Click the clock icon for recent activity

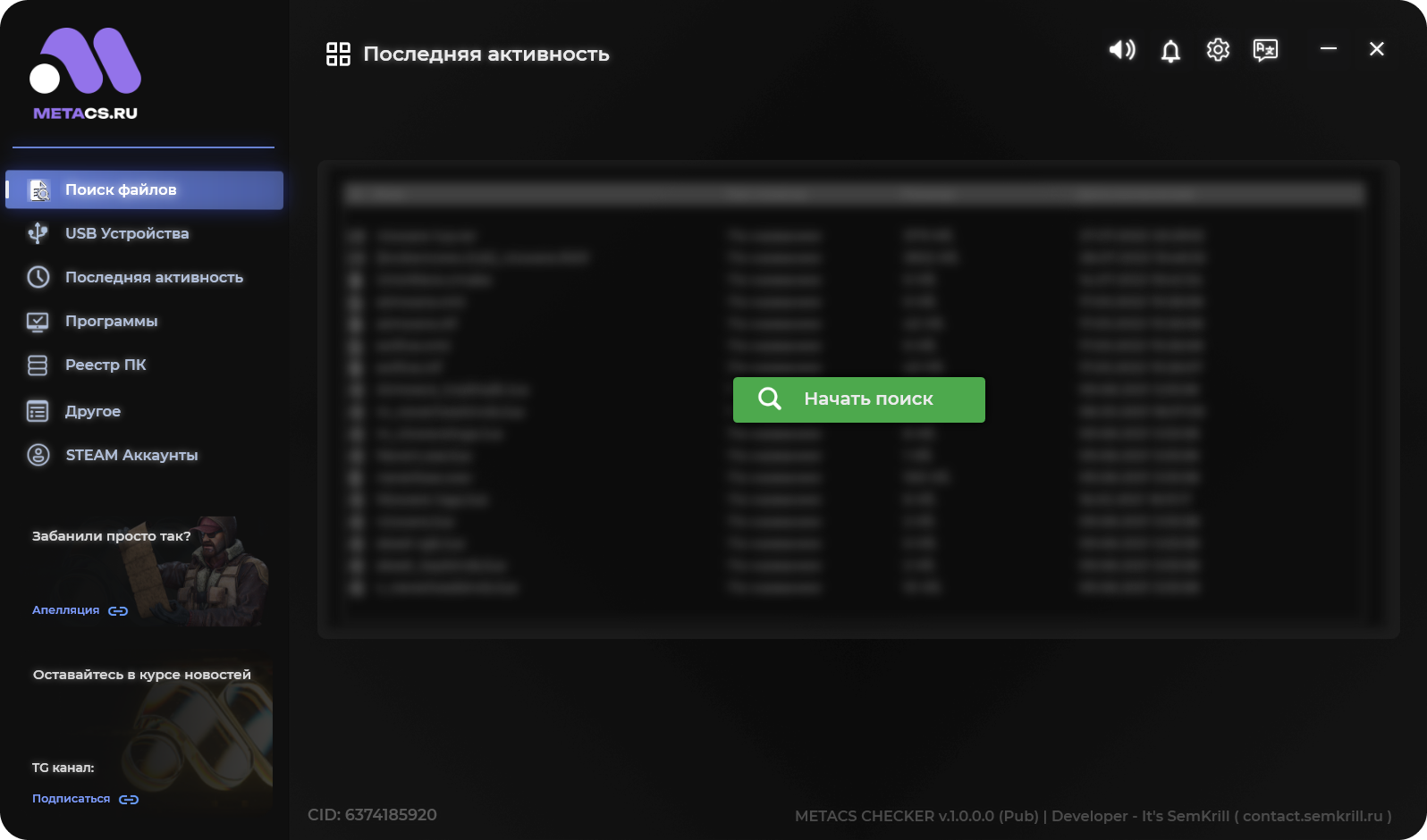pyautogui.click(x=38, y=277)
